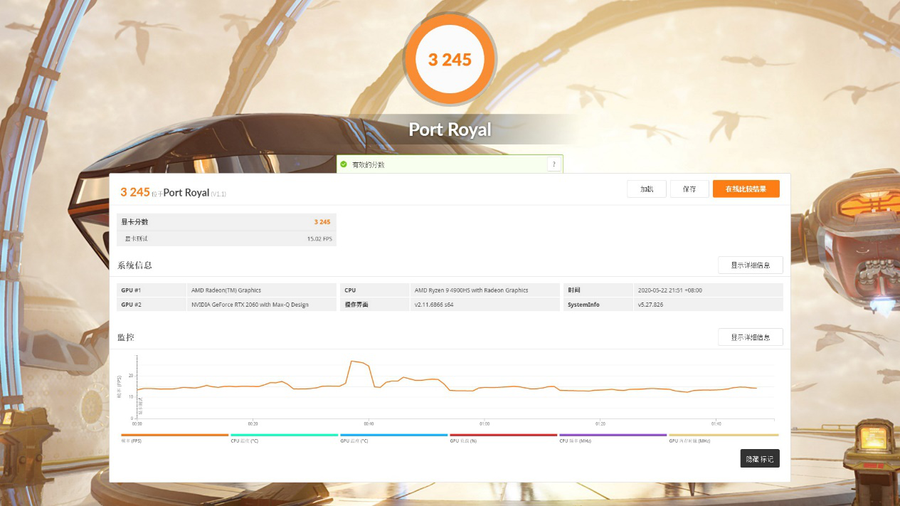Toggle the blue GPU 温度 legend series
This screenshot has width=900, height=506.
[393, 437]
